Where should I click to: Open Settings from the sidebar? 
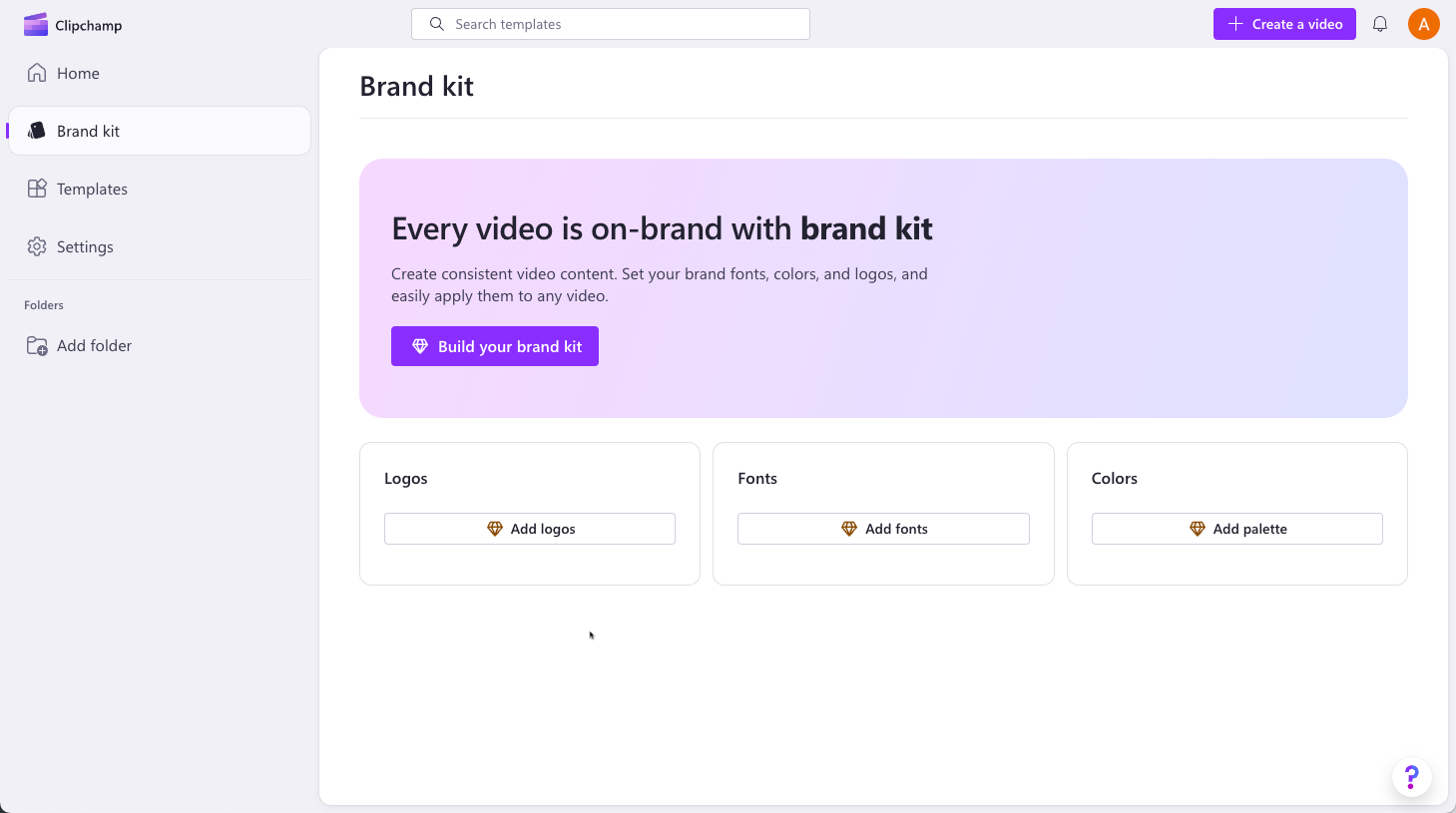coord(85,246)
